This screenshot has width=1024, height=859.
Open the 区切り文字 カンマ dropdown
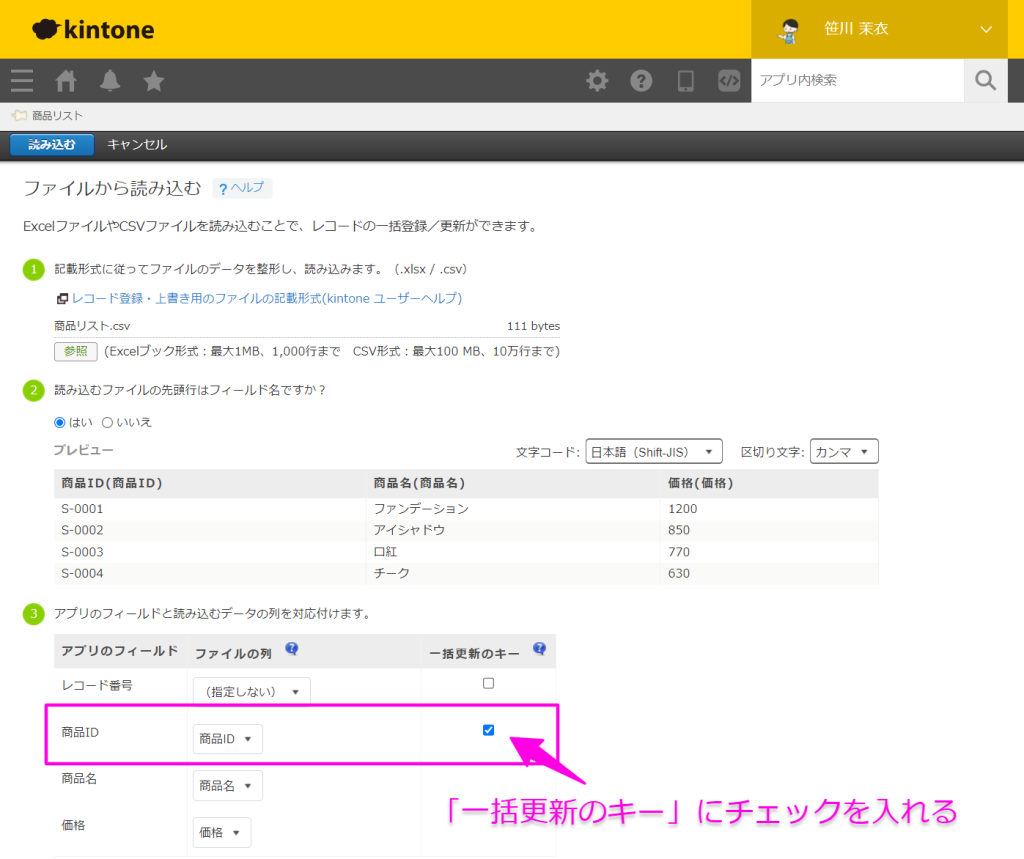click(844, 451)
